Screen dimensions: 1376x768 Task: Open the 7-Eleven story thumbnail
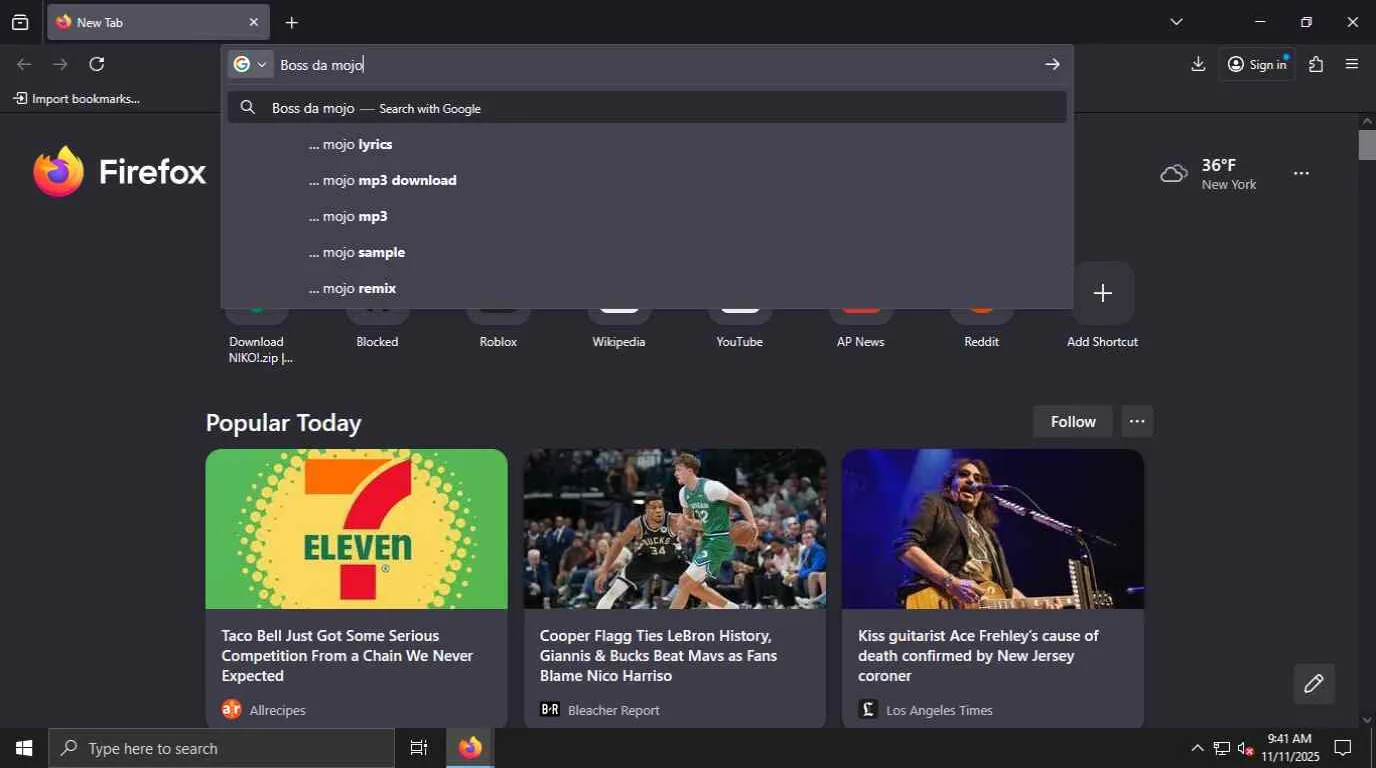point(357,529)
